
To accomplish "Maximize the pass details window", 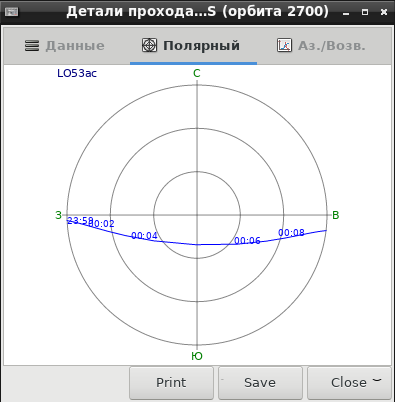I will 365,12.
